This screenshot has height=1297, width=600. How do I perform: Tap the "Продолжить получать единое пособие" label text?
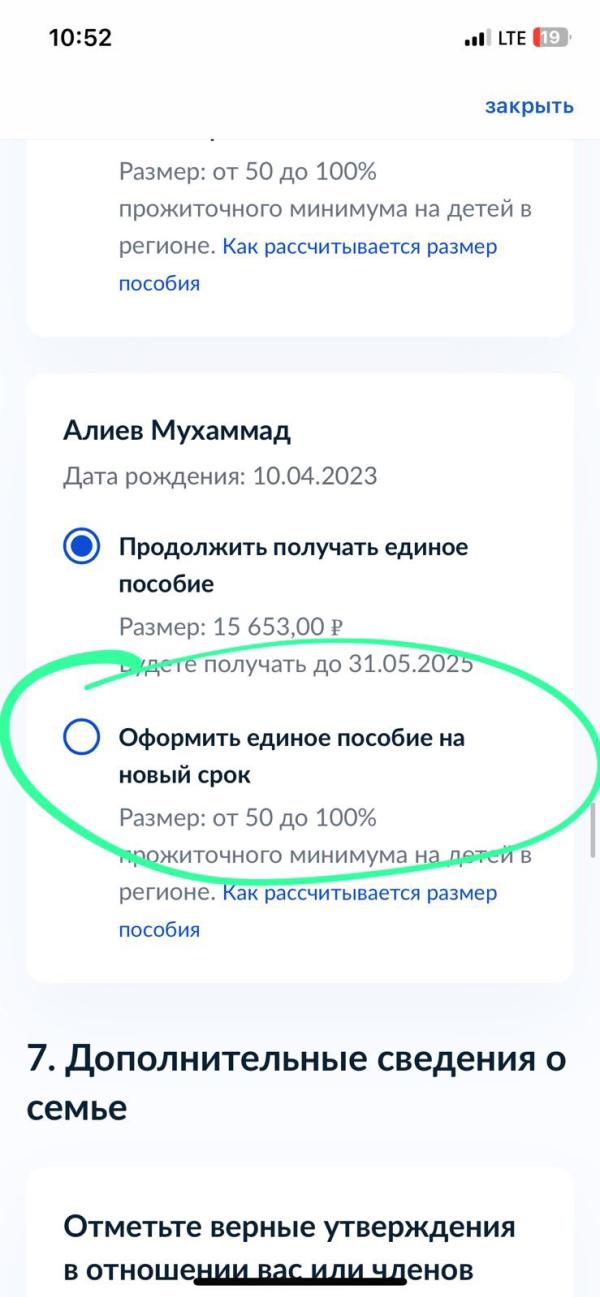click(294, 565)
